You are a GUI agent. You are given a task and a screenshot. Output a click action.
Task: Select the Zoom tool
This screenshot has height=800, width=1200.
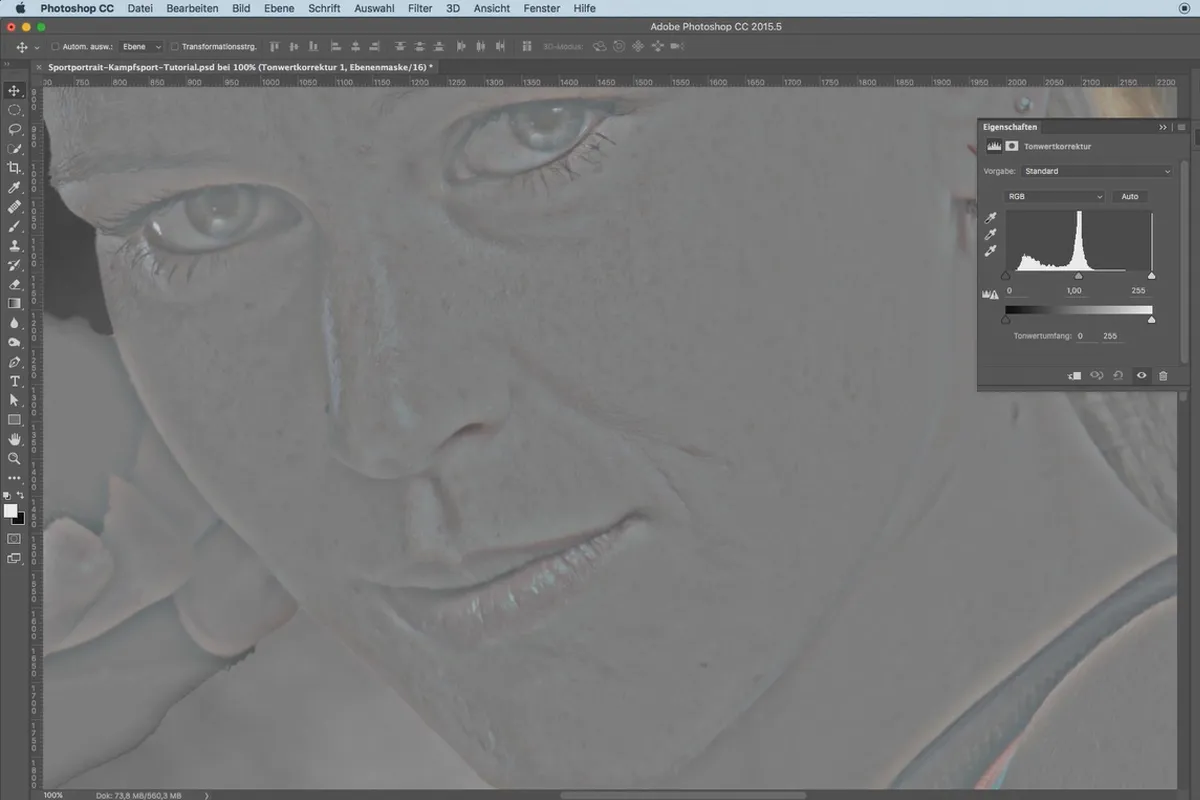coord(14,458)
